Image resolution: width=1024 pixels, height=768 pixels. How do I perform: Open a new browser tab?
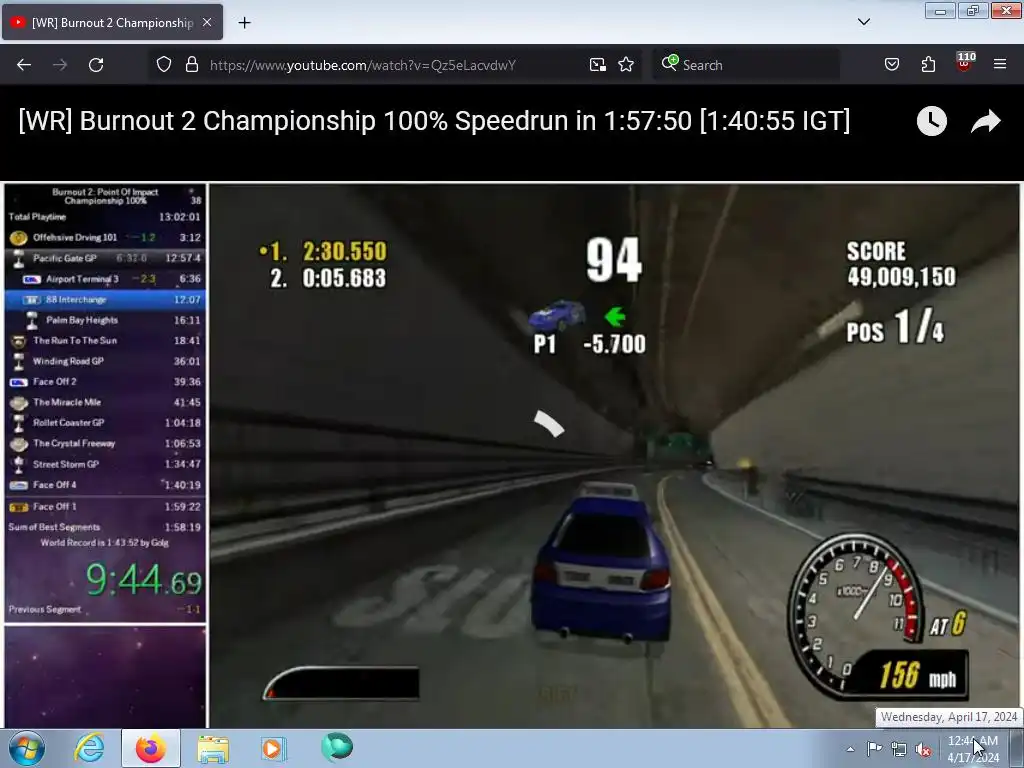pyautogui.click(x=244, y=23)
